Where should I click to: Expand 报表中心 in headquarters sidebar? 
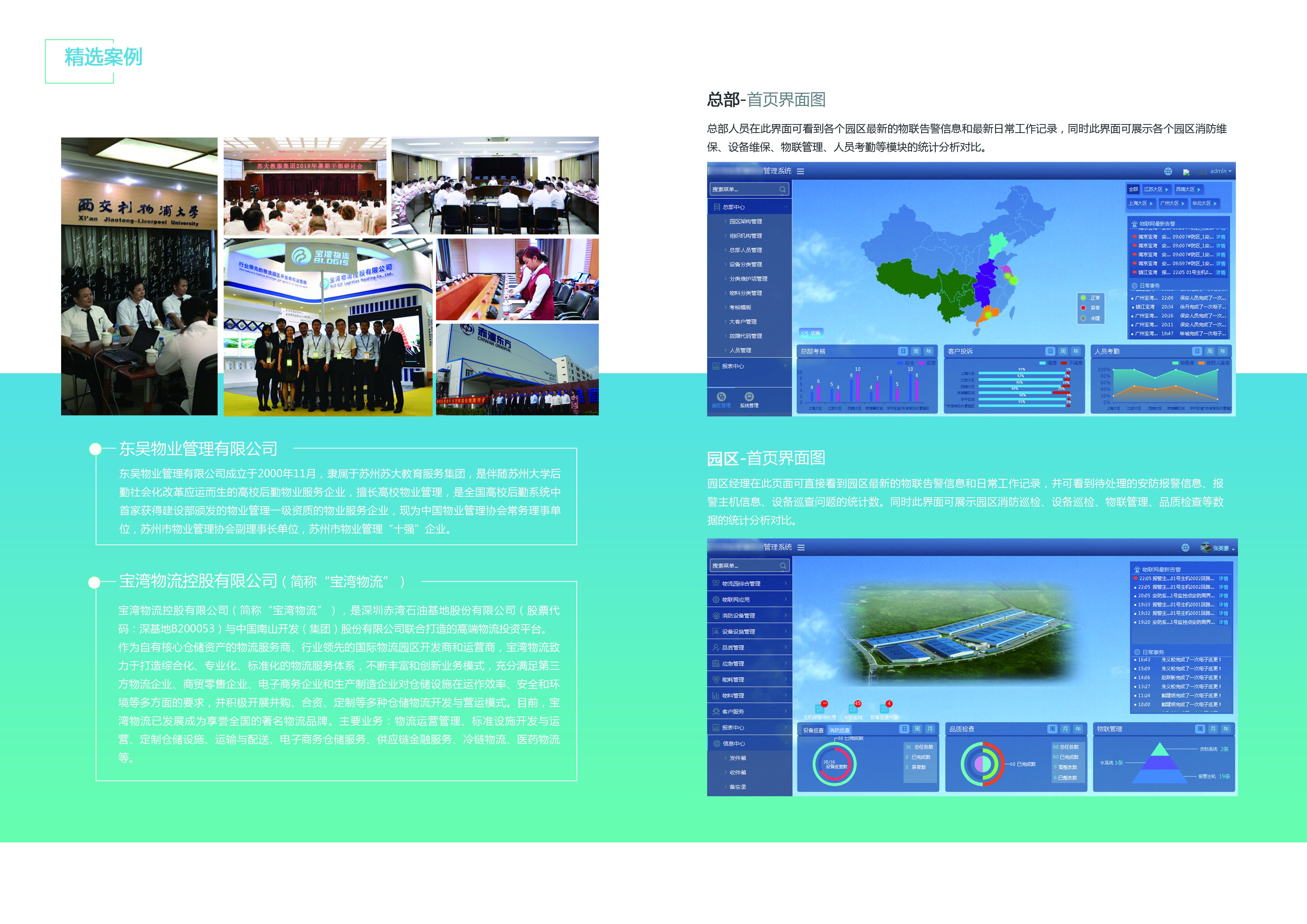[x=786, y=366]
